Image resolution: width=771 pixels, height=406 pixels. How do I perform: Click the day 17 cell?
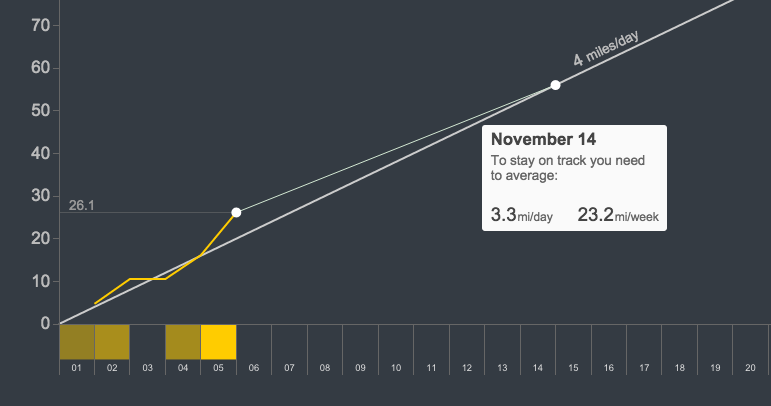click(x=644, y=342)
